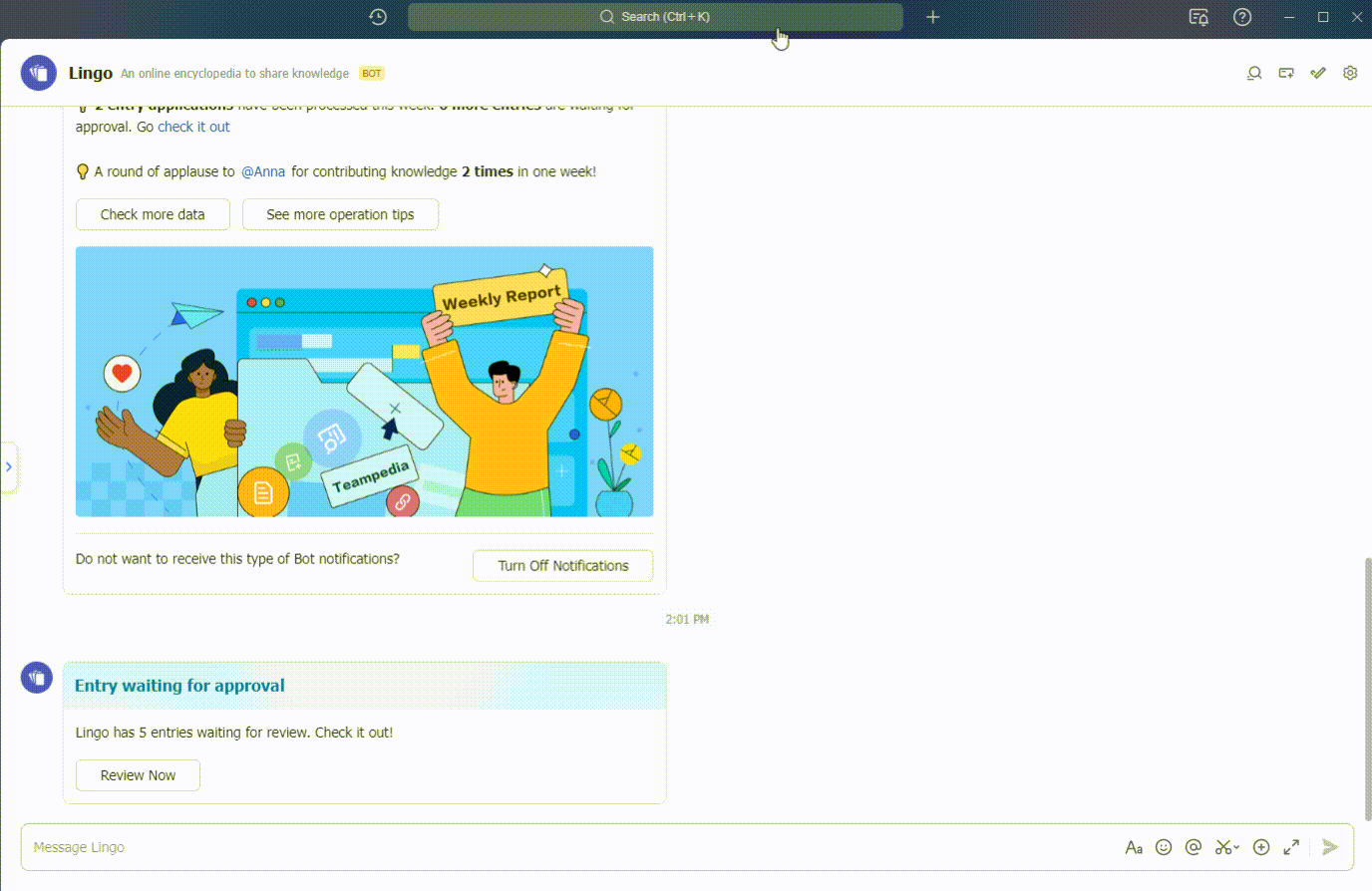1372x891 pixels.
Task: Expand the screenshot scissors dropdown arrow
Action: coord(1237,847)
